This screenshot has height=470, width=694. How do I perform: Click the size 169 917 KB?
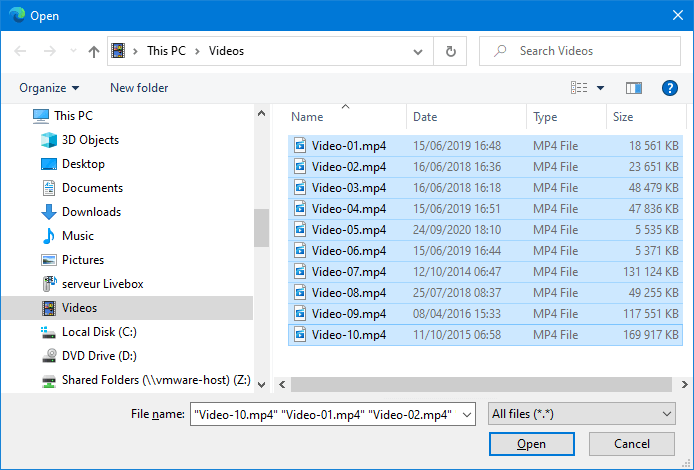[x=651, y=335]
